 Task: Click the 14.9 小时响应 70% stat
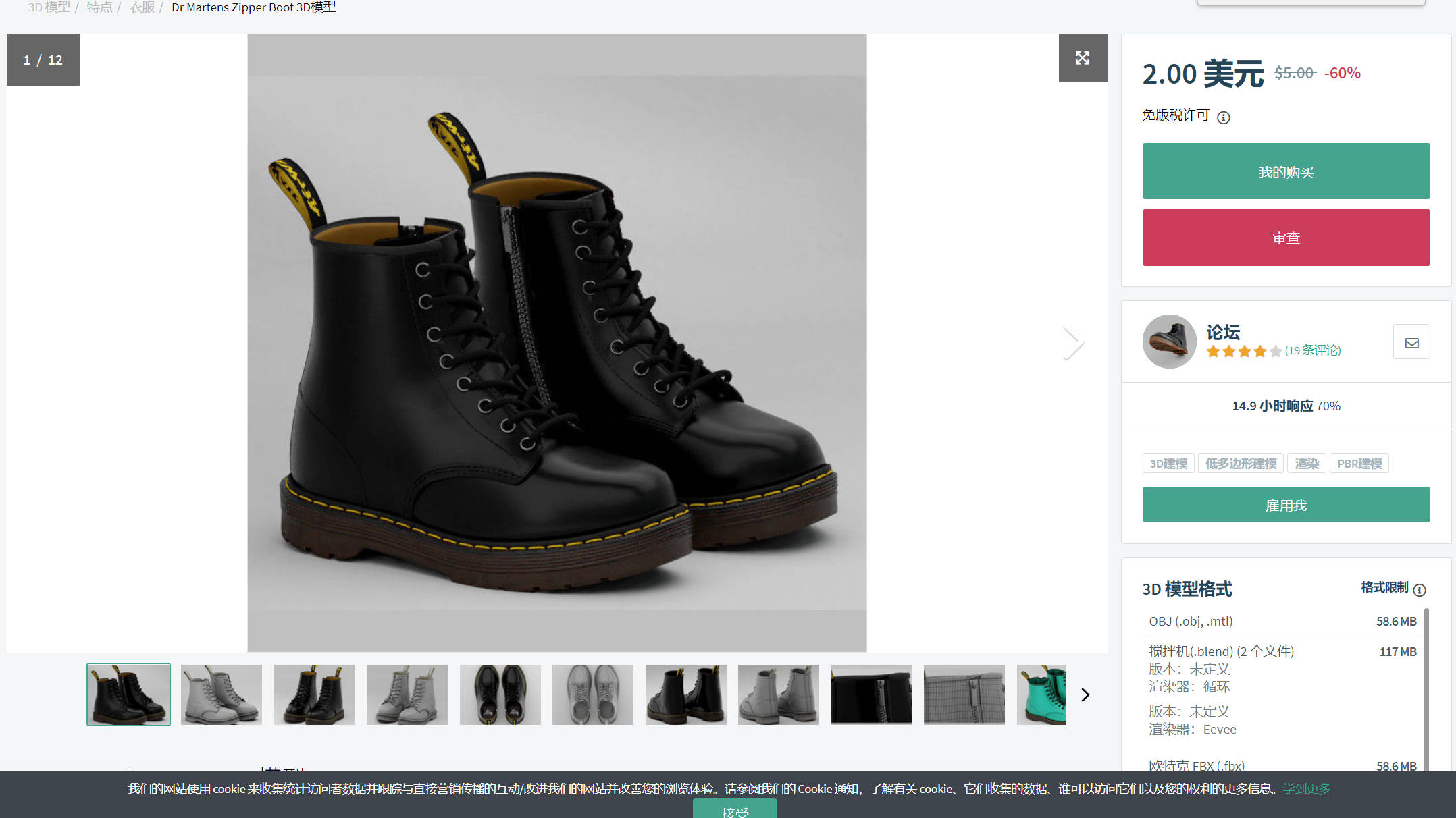[1286, 406]
